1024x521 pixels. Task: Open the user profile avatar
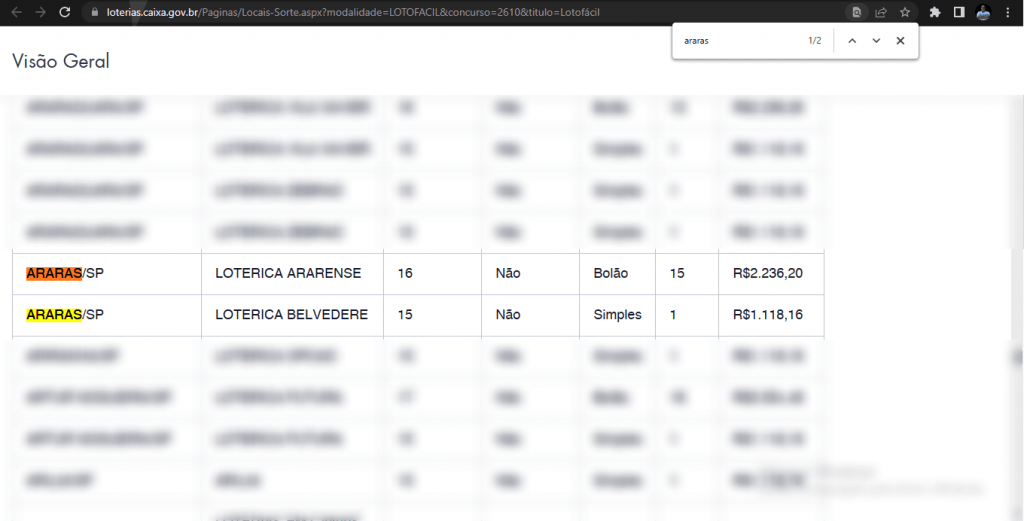click(x=983, y=13)
